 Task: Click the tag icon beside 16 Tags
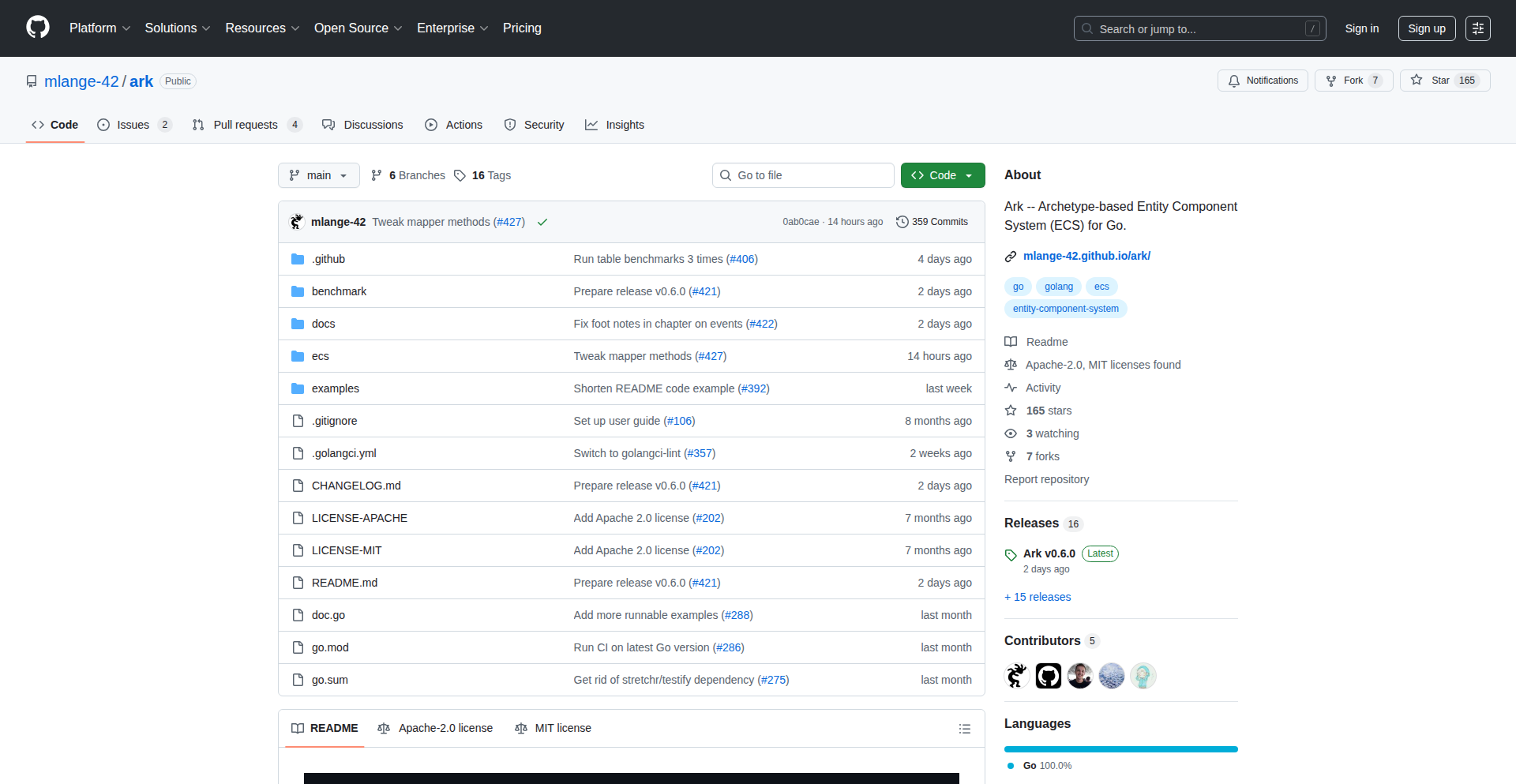pyautogui.click(x=460, y=175)
